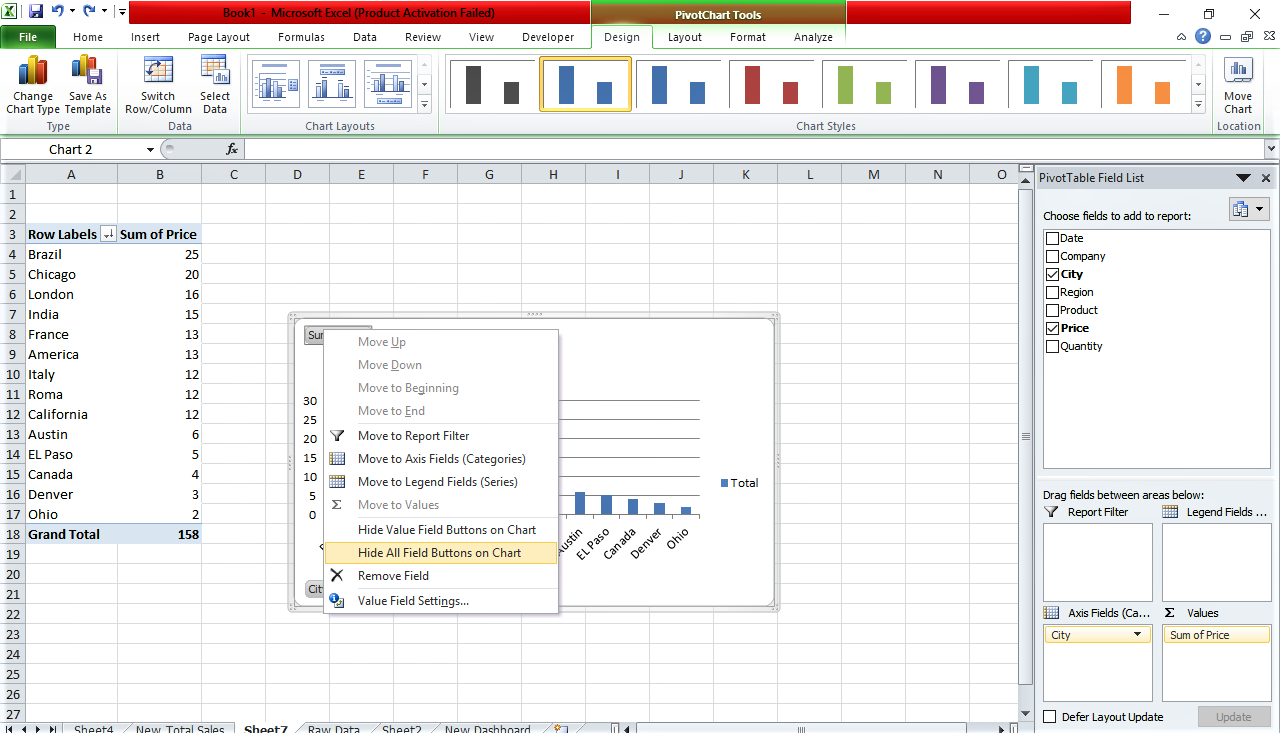
Task: Apply the purple chart style
Action: 957,84
